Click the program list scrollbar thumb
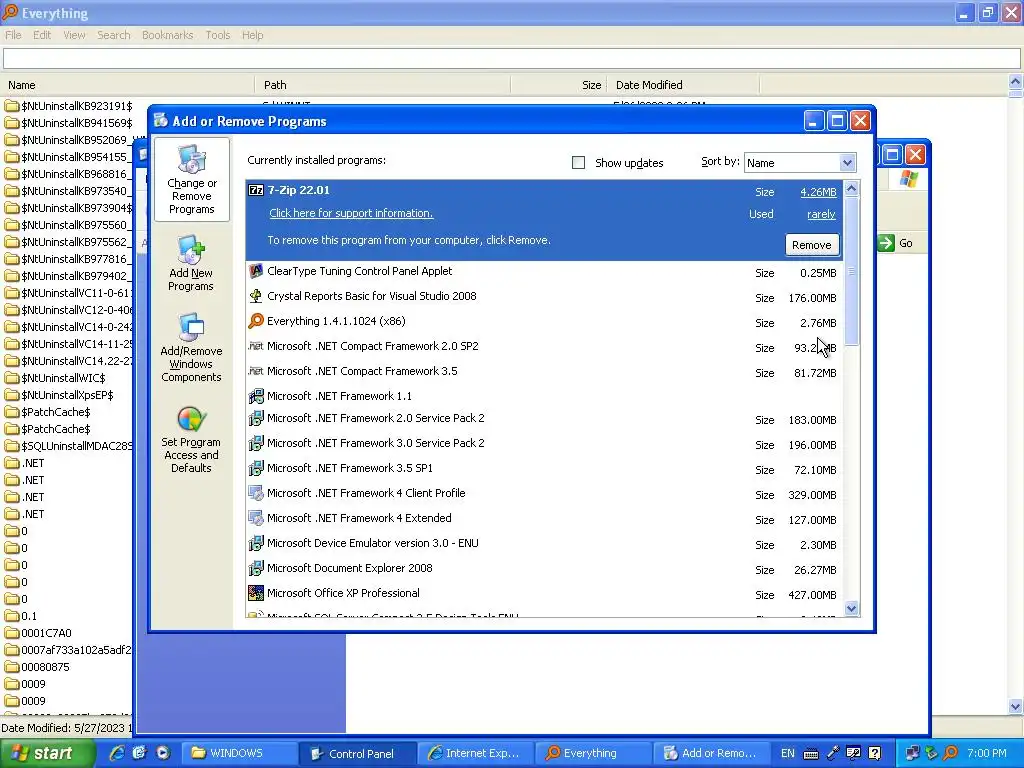Screen dimensions: 1024x768 click(x=851, y=271)
